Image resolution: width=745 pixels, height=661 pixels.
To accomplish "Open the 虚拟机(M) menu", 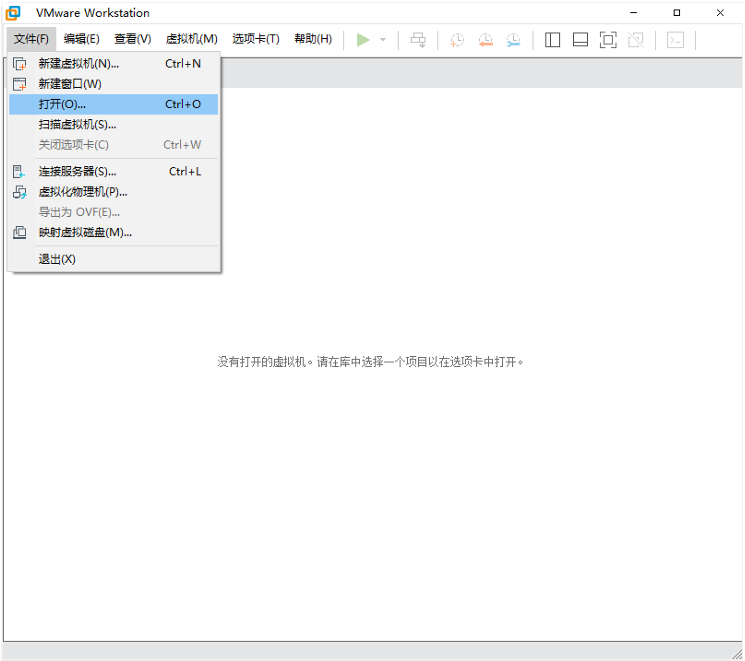I will pos(191,39).
